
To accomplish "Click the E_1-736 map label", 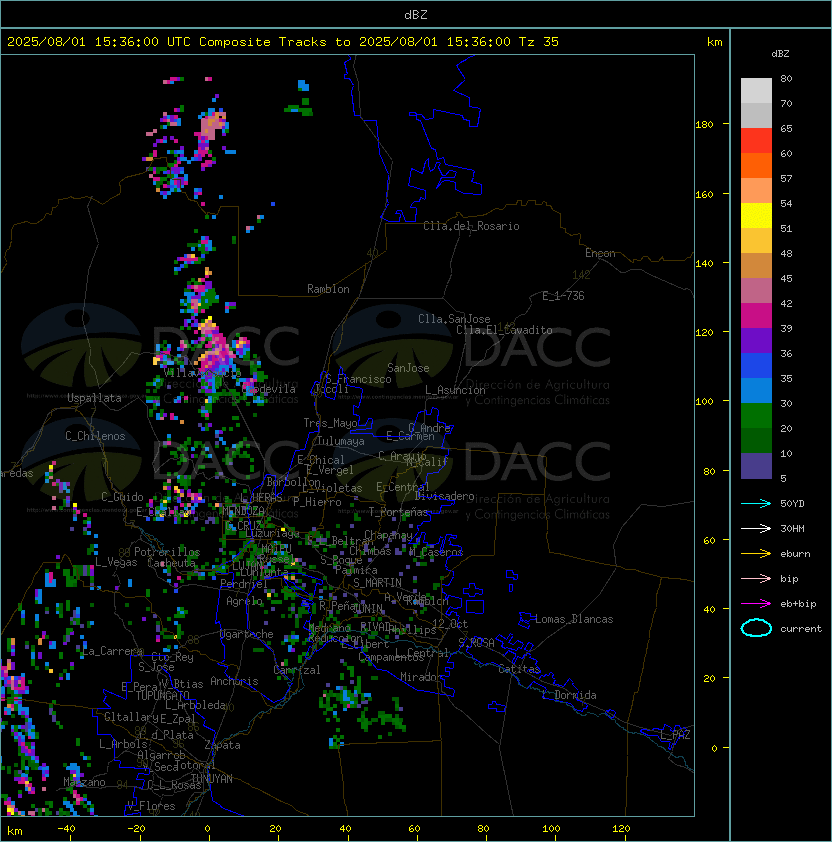I will pyautogui.click(x=563, y=296).
